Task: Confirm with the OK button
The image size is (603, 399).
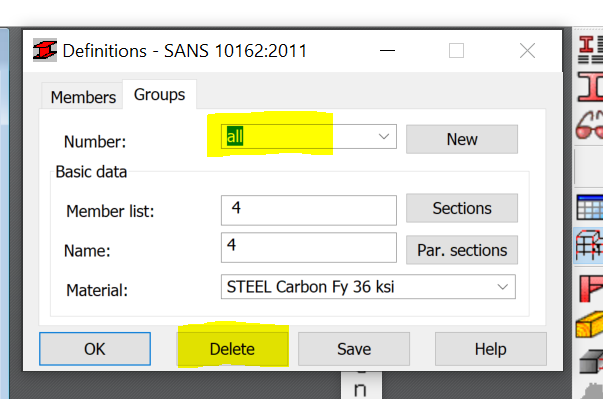Action: [x=95, y=349]
